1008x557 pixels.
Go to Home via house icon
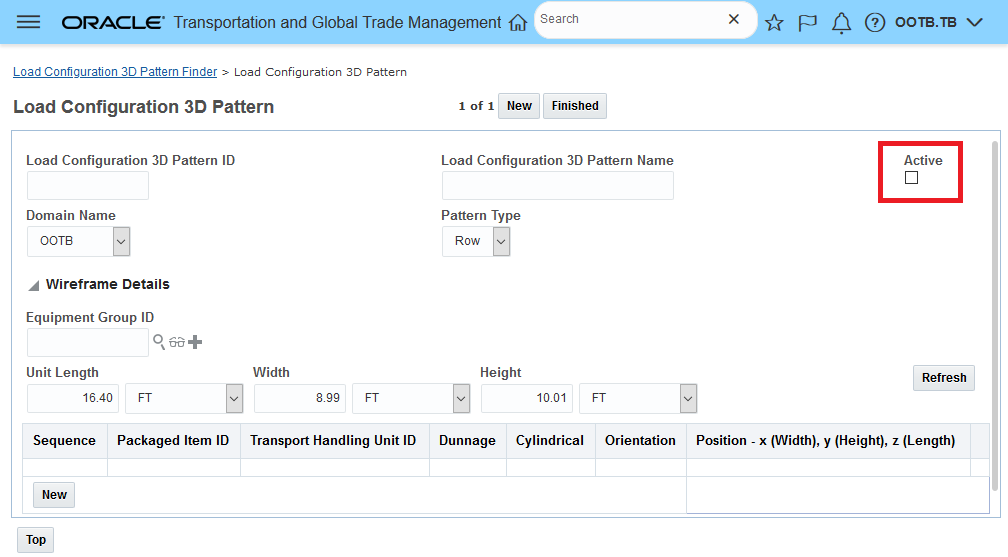[x=518, y=22]
